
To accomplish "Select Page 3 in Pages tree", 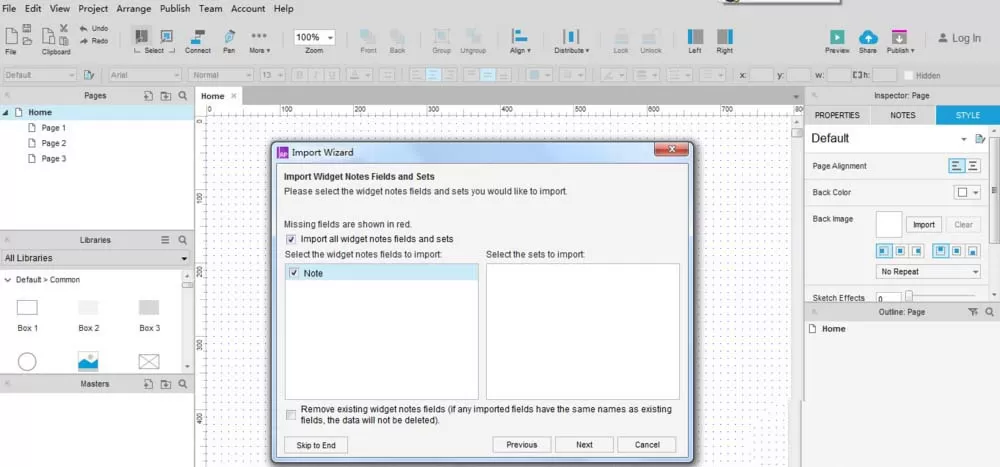I will (54, 159).
